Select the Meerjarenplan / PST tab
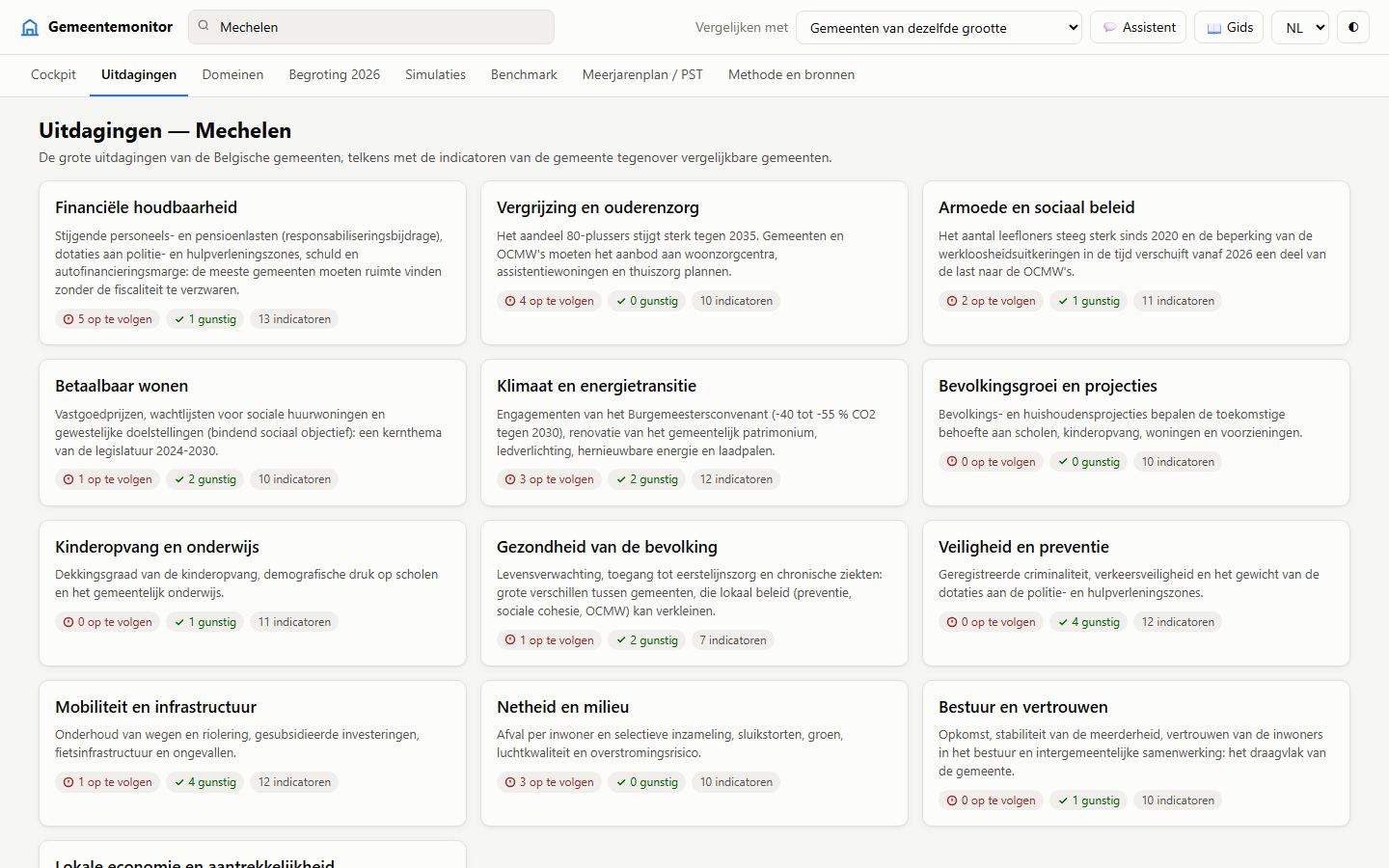Screen dimensions: 1389x868 tap(642, 74)
